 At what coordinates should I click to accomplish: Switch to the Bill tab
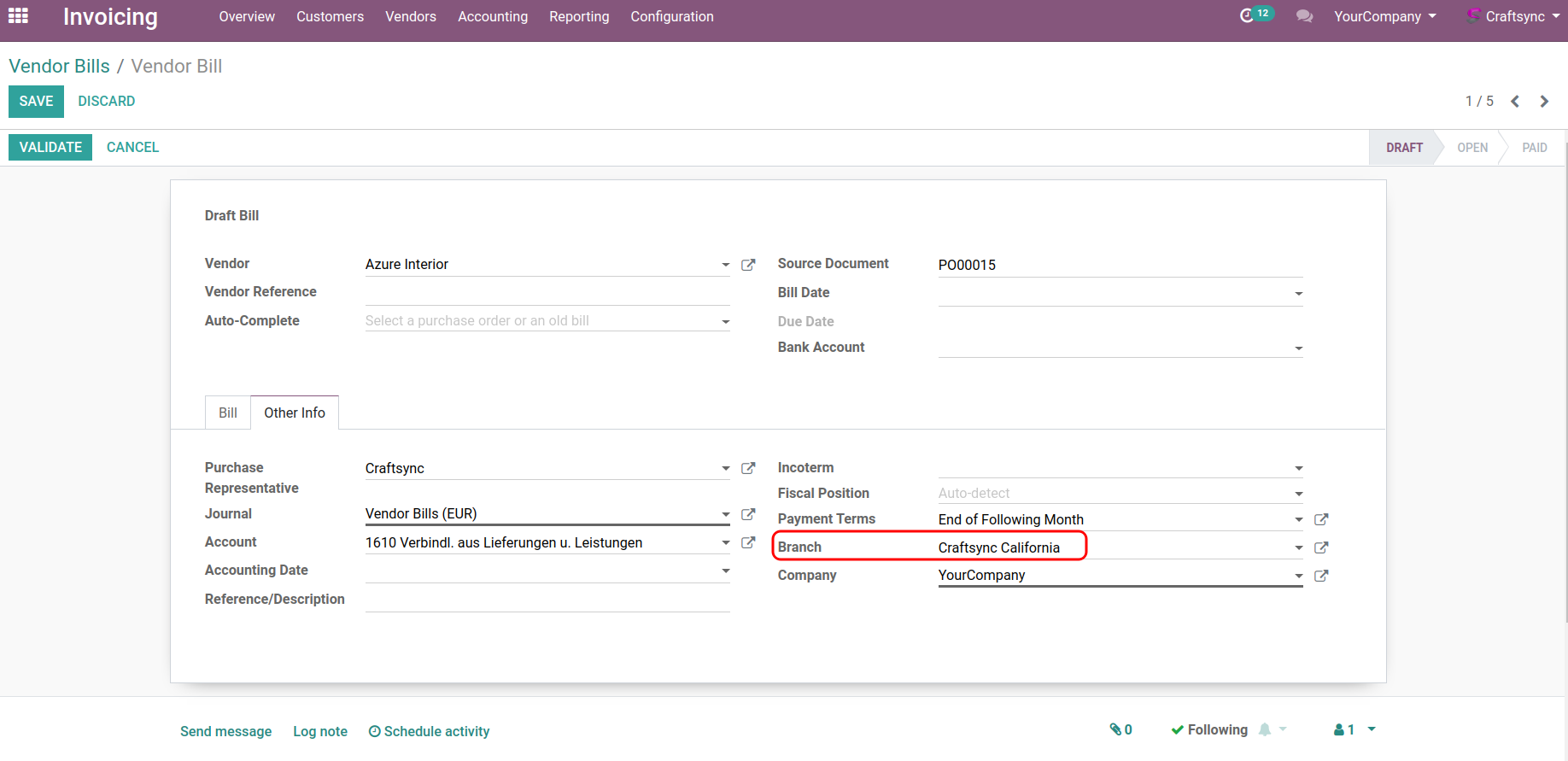pyautogui.click(x=228, y=413)
